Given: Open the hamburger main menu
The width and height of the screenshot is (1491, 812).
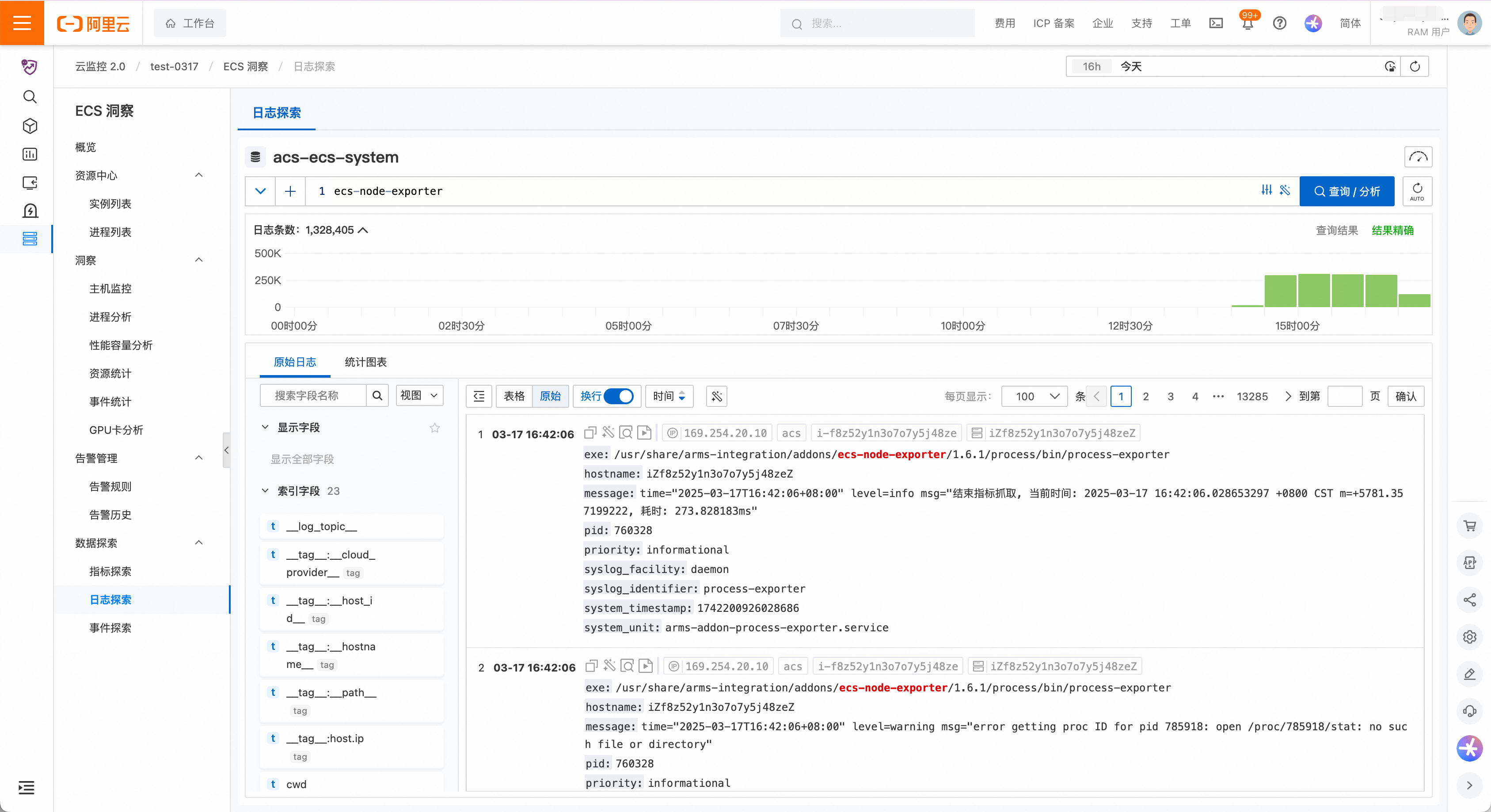Looking at the screenshot, I should [x=22, y=23].
